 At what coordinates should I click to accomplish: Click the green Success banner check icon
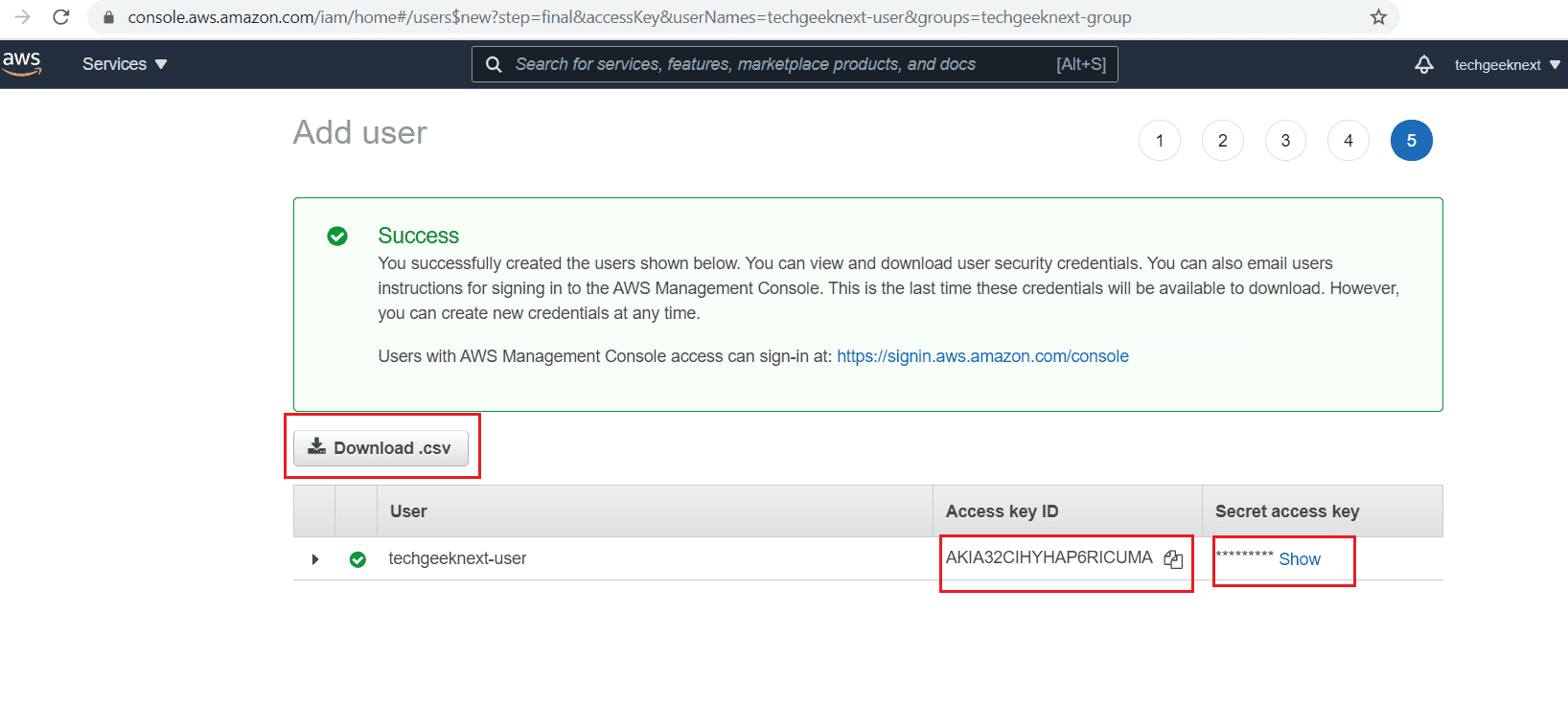[x=337, y=237]
